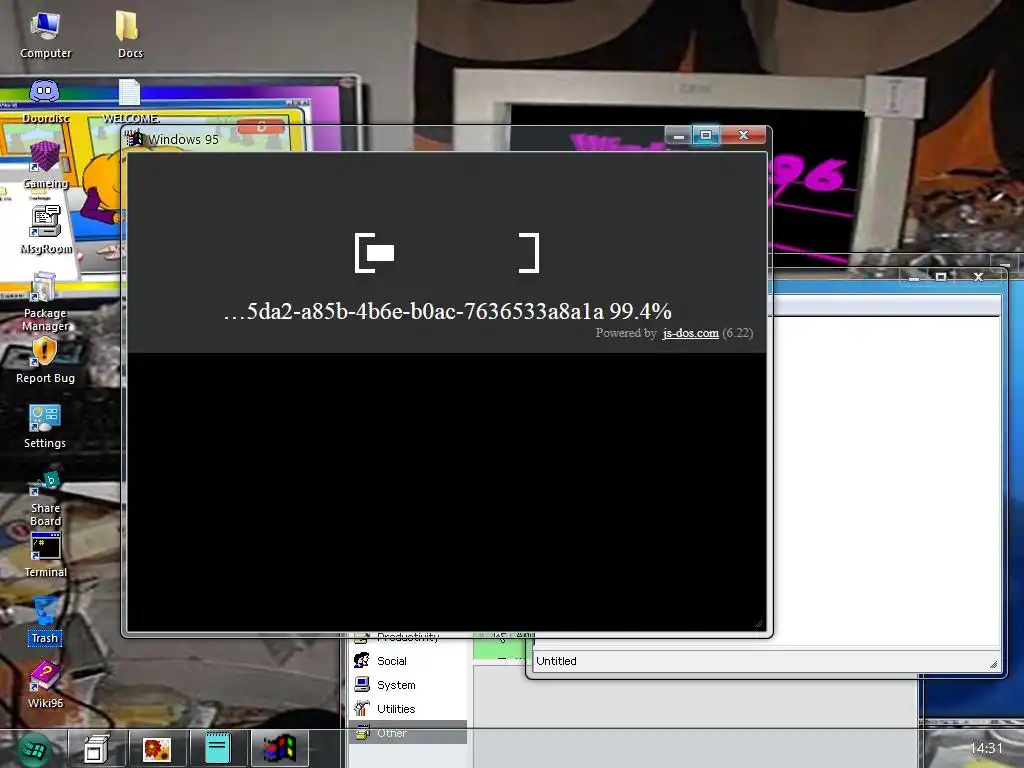This screenshot has width=1024, height=768.
Task: Select the Social category in package list
Action: pyautogui.click(x=408, y=661)
